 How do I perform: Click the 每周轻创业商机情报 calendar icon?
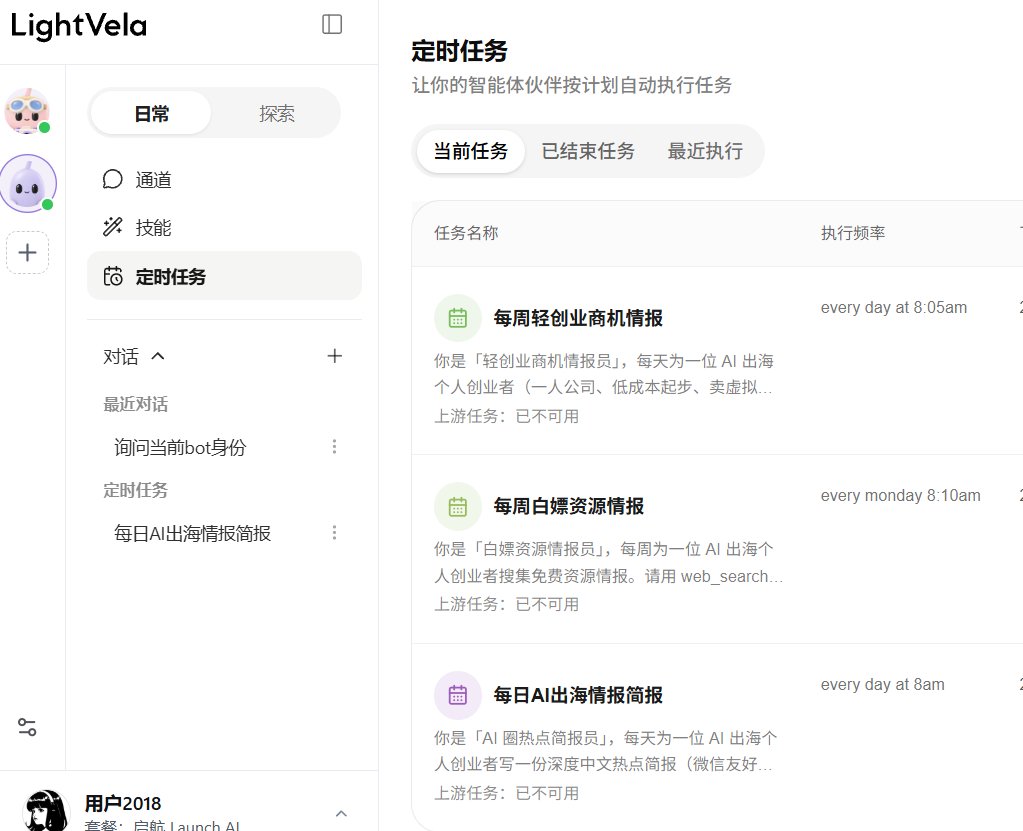pyautogui.click(x=458, y=318)
